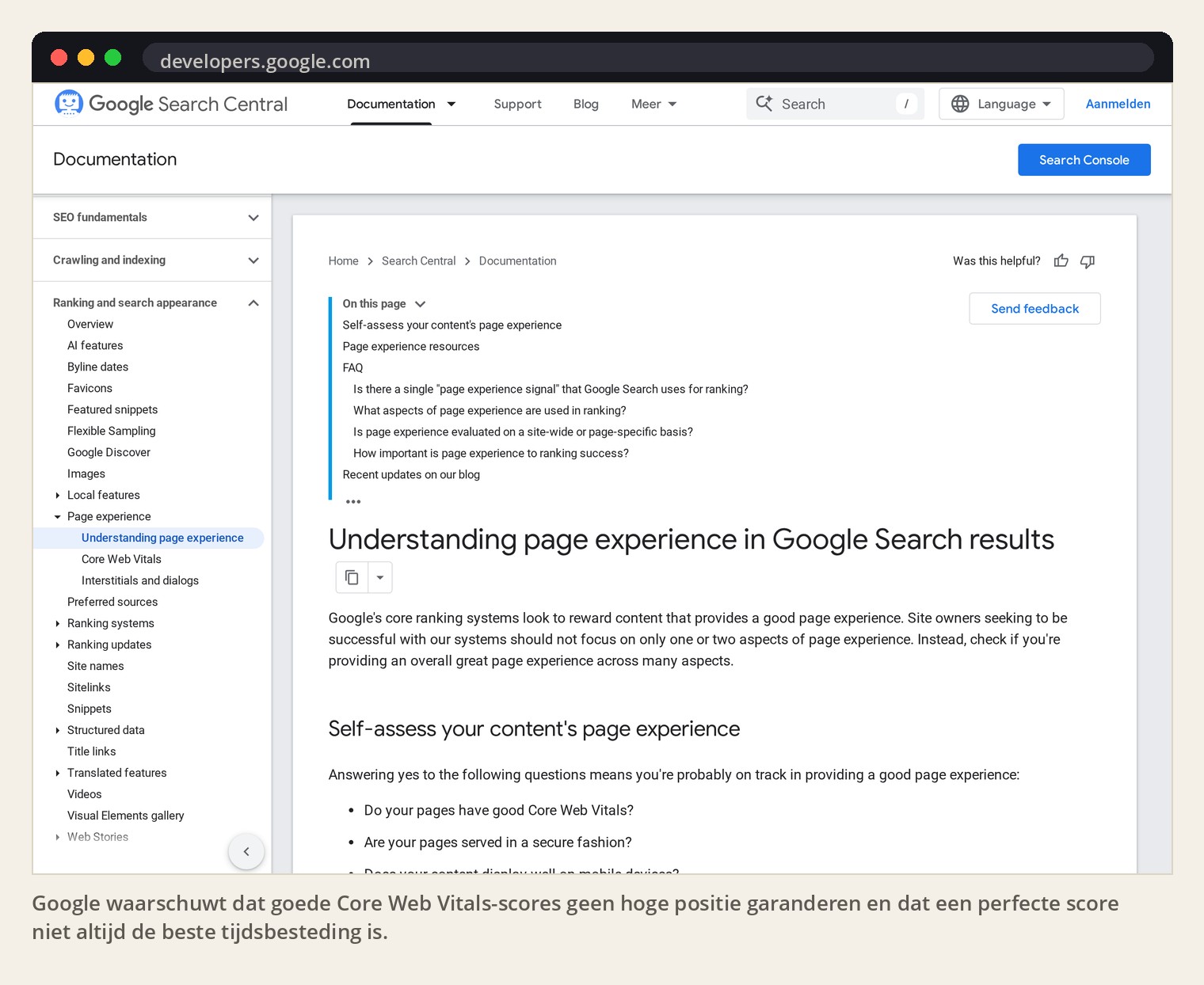Viewport: 1204px width, 985px height.
Task: Open Sitelinks in the sidebar
Action: click(89, 687)
